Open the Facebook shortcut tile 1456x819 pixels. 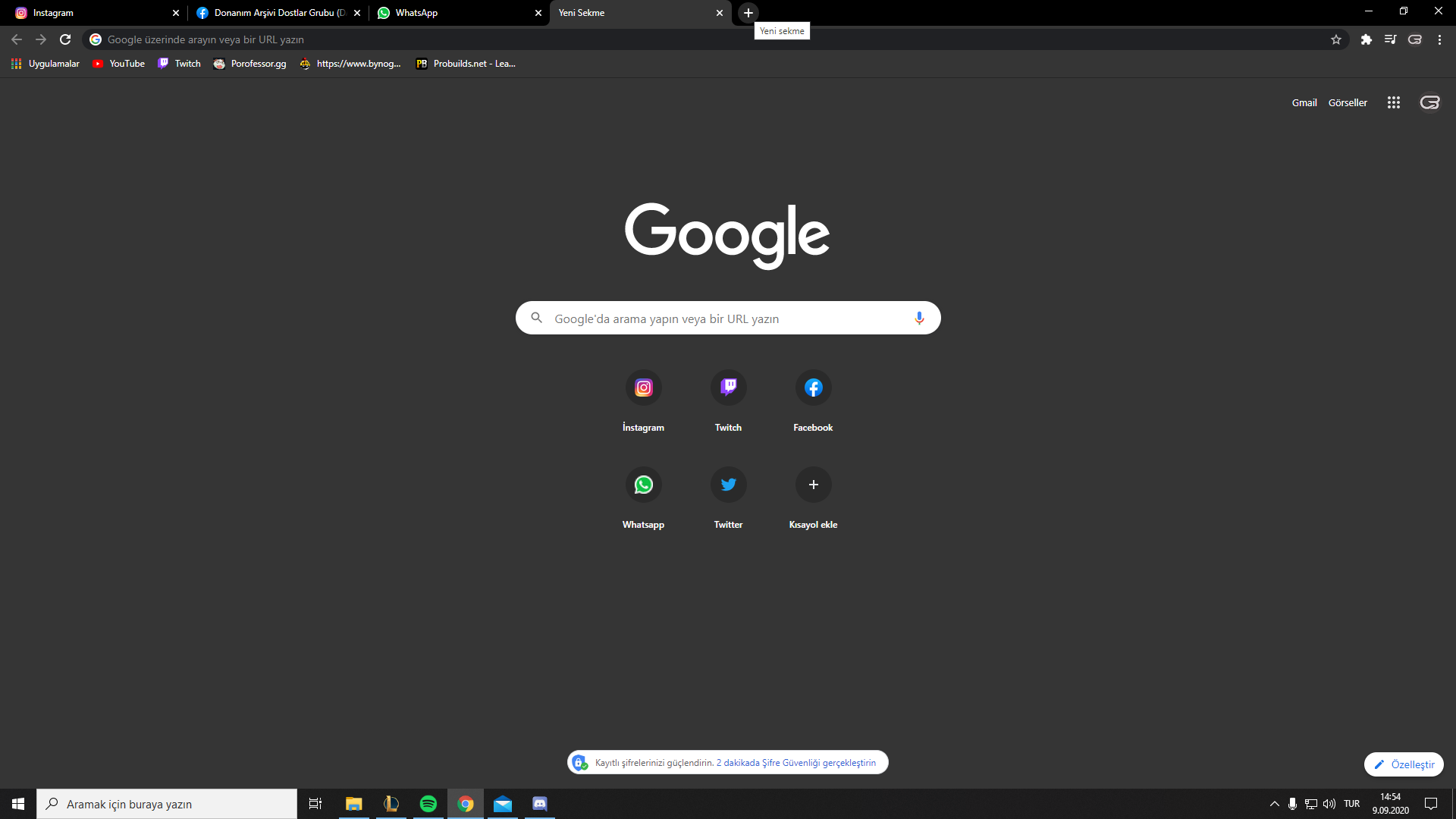[x=813, y=402]
